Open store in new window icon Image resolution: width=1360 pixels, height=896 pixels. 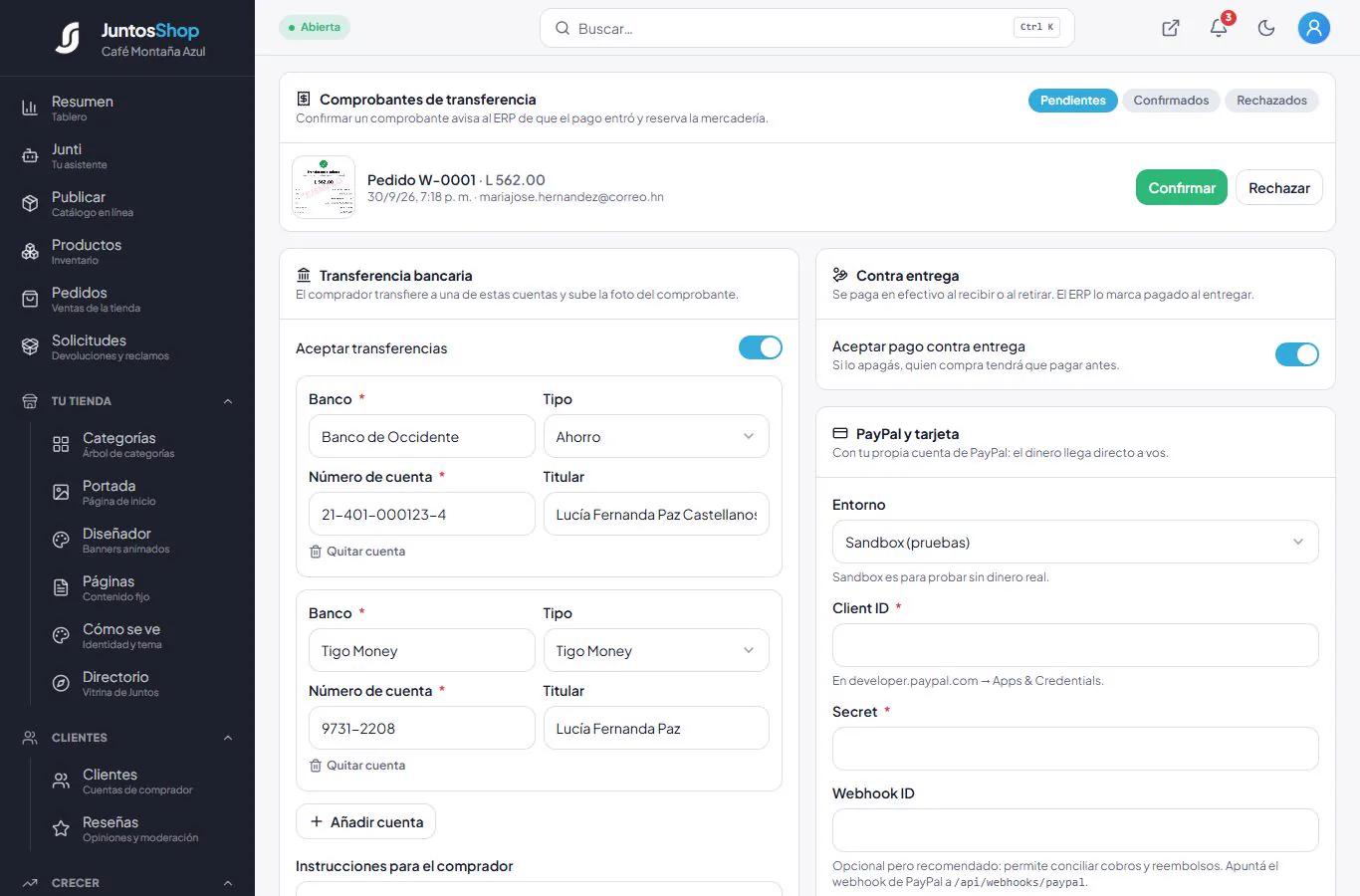[1171, 28]
